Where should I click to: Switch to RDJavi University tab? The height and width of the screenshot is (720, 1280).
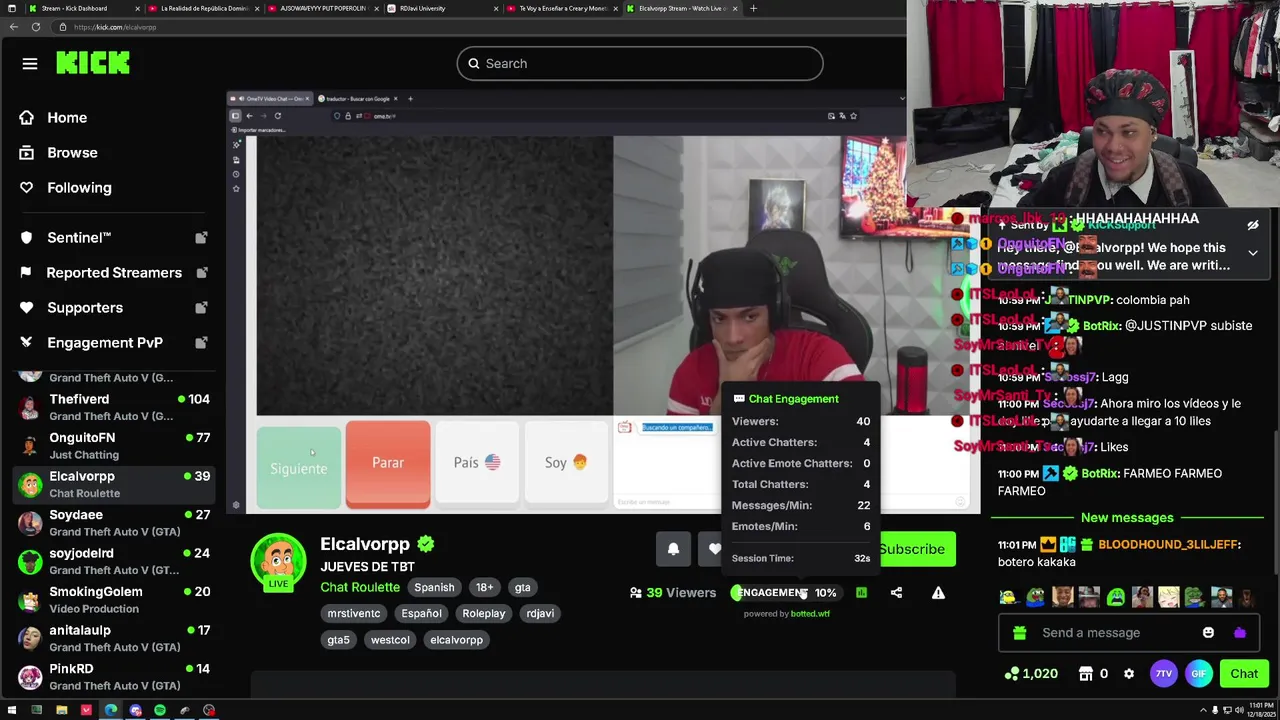coord(442,8)
